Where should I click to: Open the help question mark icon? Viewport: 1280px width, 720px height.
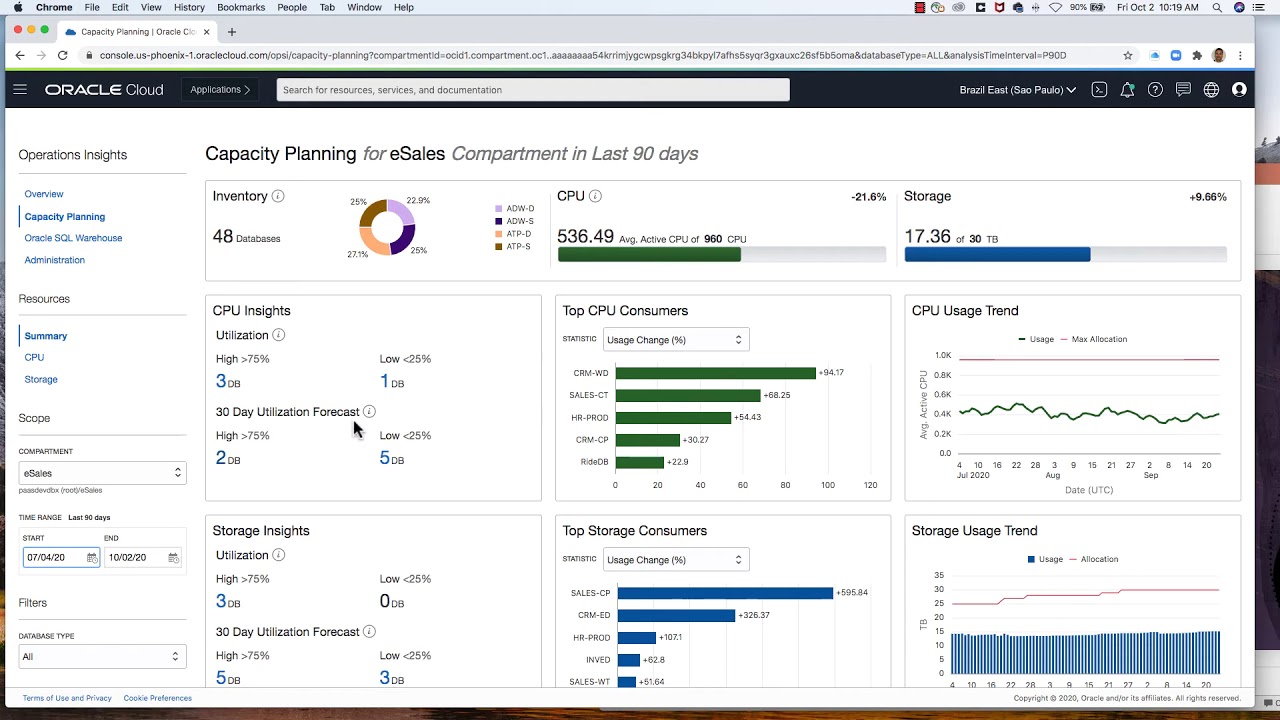coord(1155,89)
